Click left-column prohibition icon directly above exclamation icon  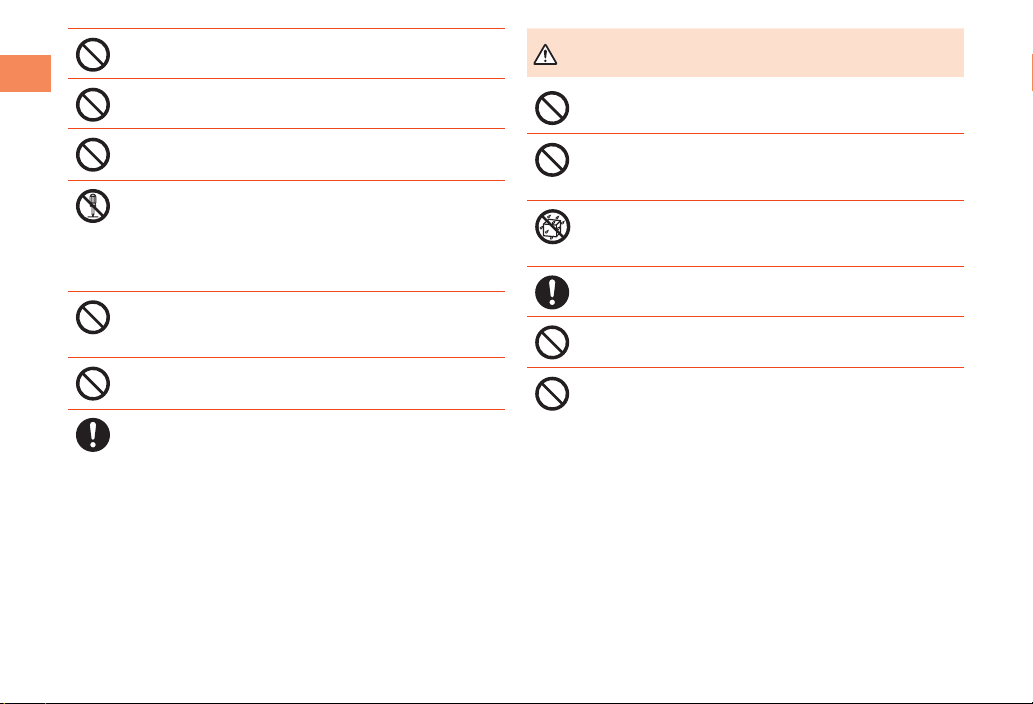92,384
